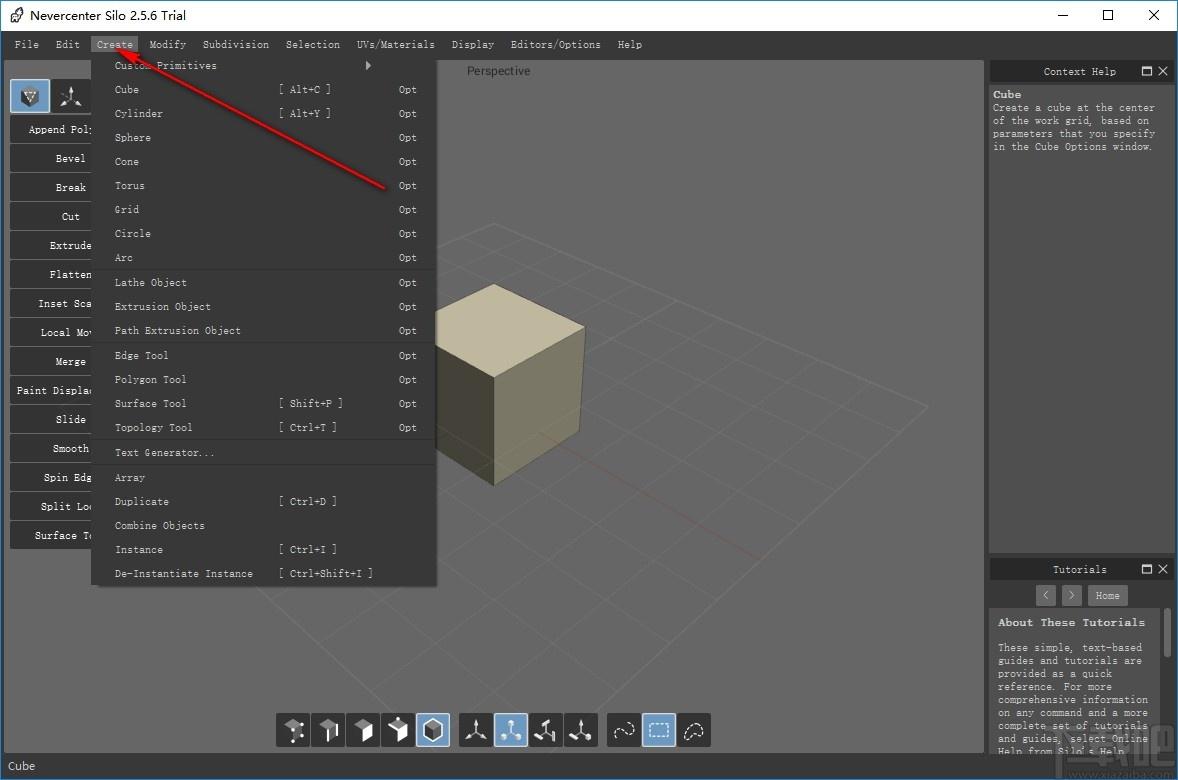Click the Tutorials panel scrollbar
The height and width of the screenshot is (780, 1178).
point(1167,633)
